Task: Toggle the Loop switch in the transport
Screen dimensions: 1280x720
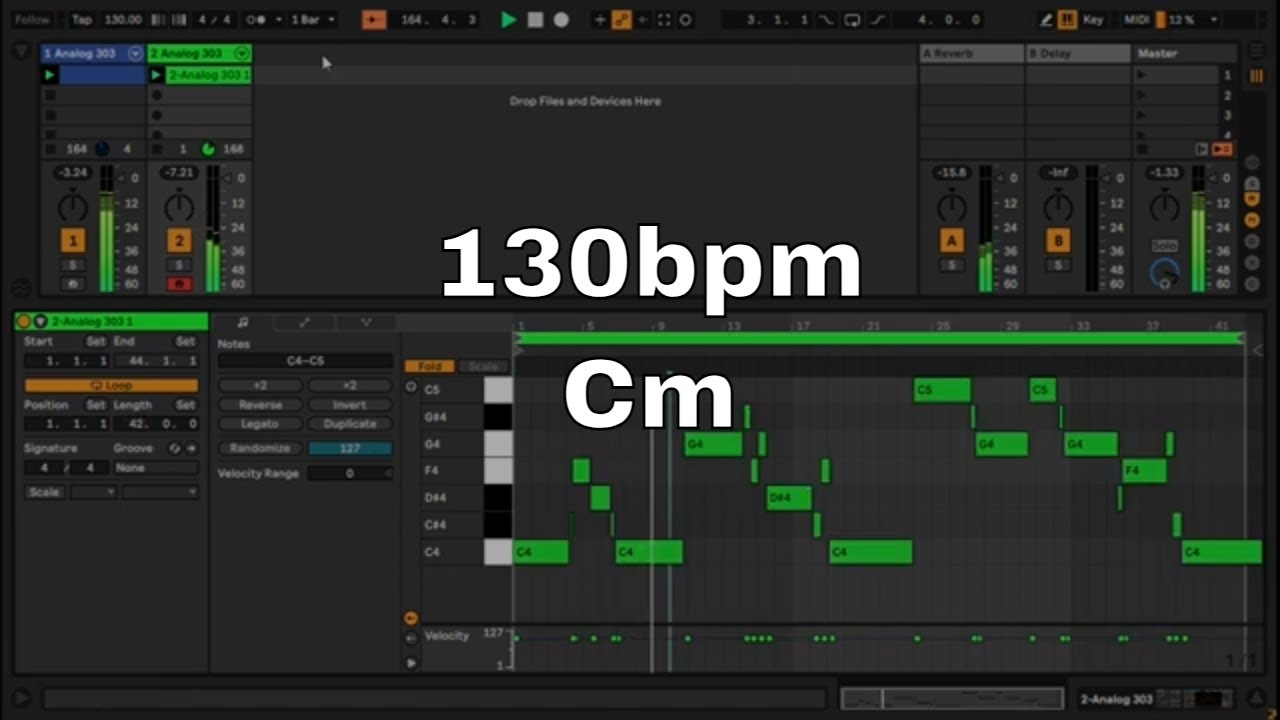Action: (x=852, y=20)
